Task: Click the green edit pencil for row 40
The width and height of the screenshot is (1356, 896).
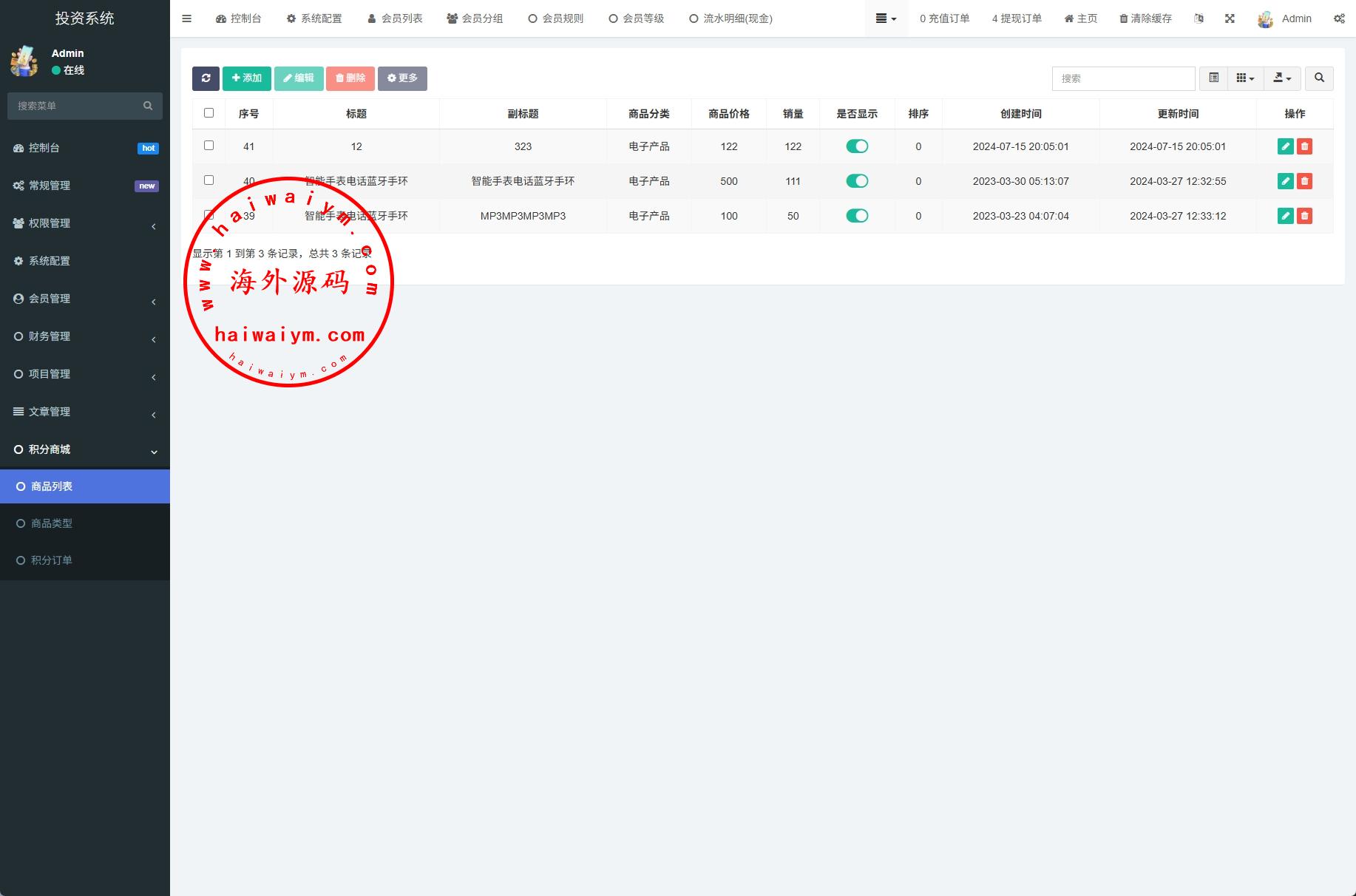Action: 1285,181
